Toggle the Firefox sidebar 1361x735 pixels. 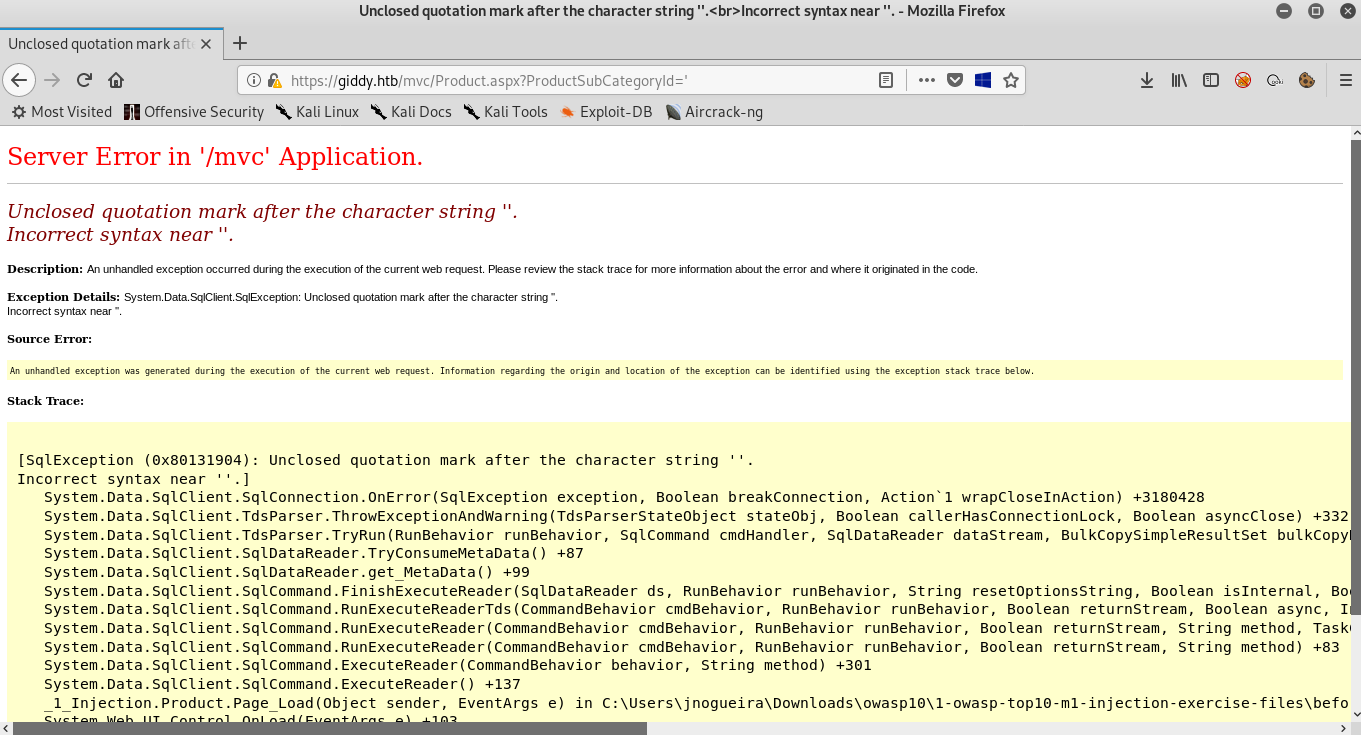(x=1210, y=80)
